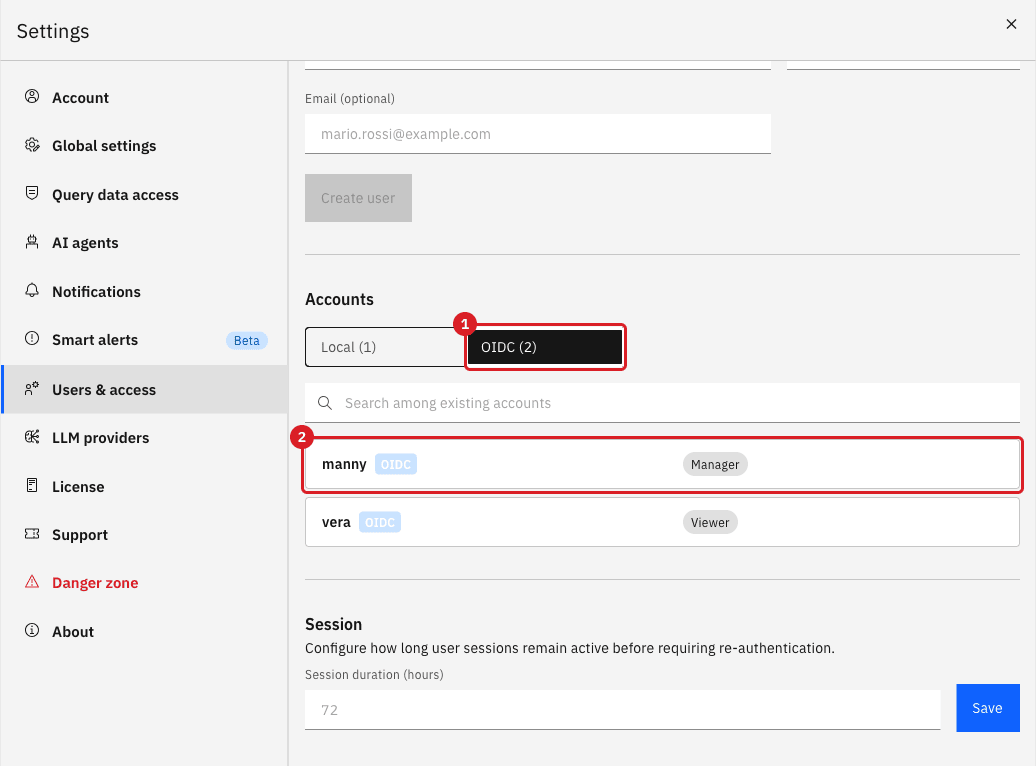
Task: Open the vera account row
Action: pyautogui.click(x=662, y=522)
